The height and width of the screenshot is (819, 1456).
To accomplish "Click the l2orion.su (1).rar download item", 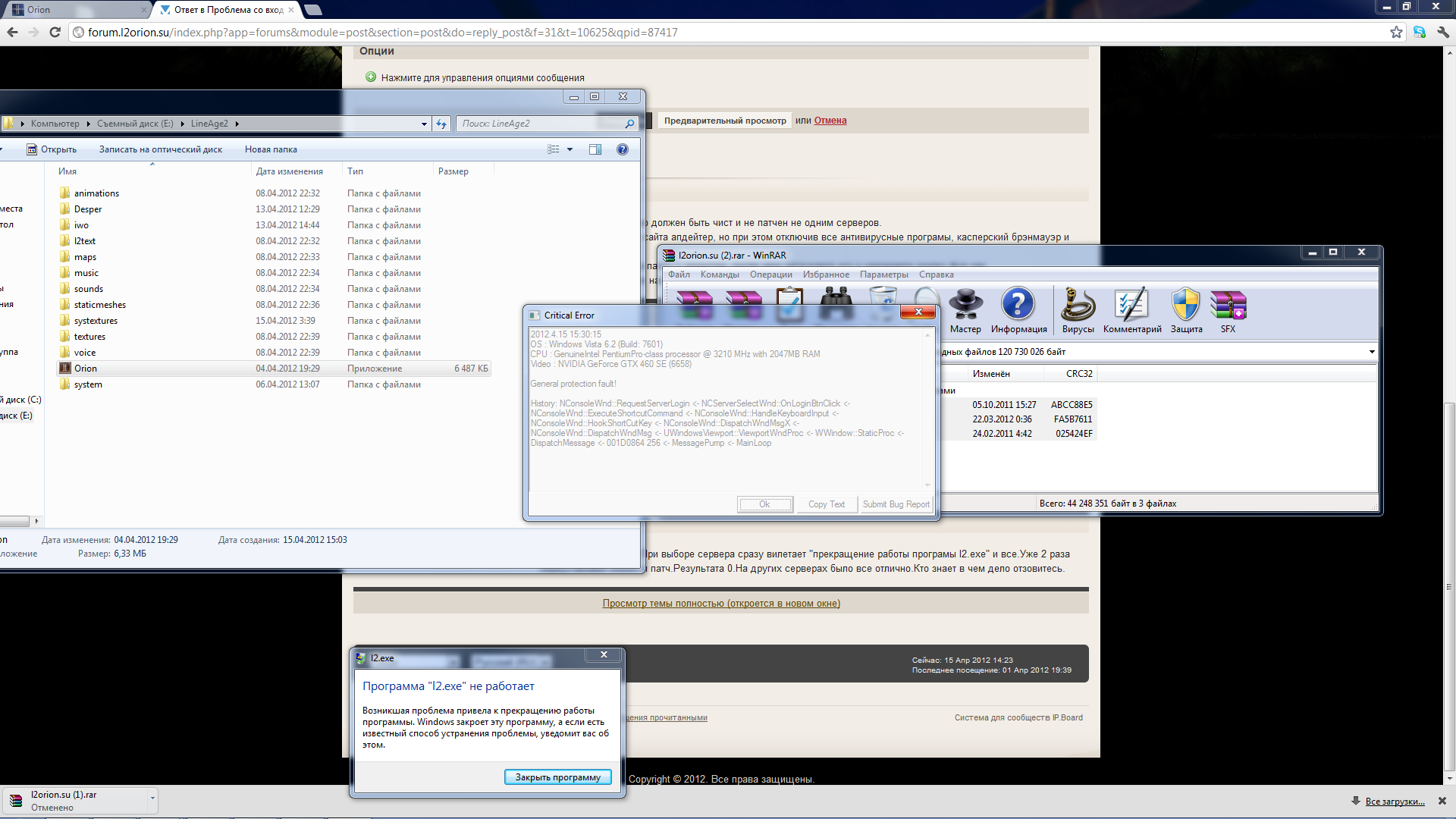I will pos(79,800).
